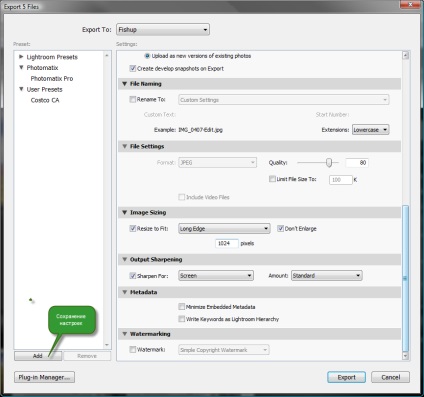Open the Extensions Lowercase dropdown
This screenshot has width=424, height=397.
pyautogui.click(x=371, y=130)
